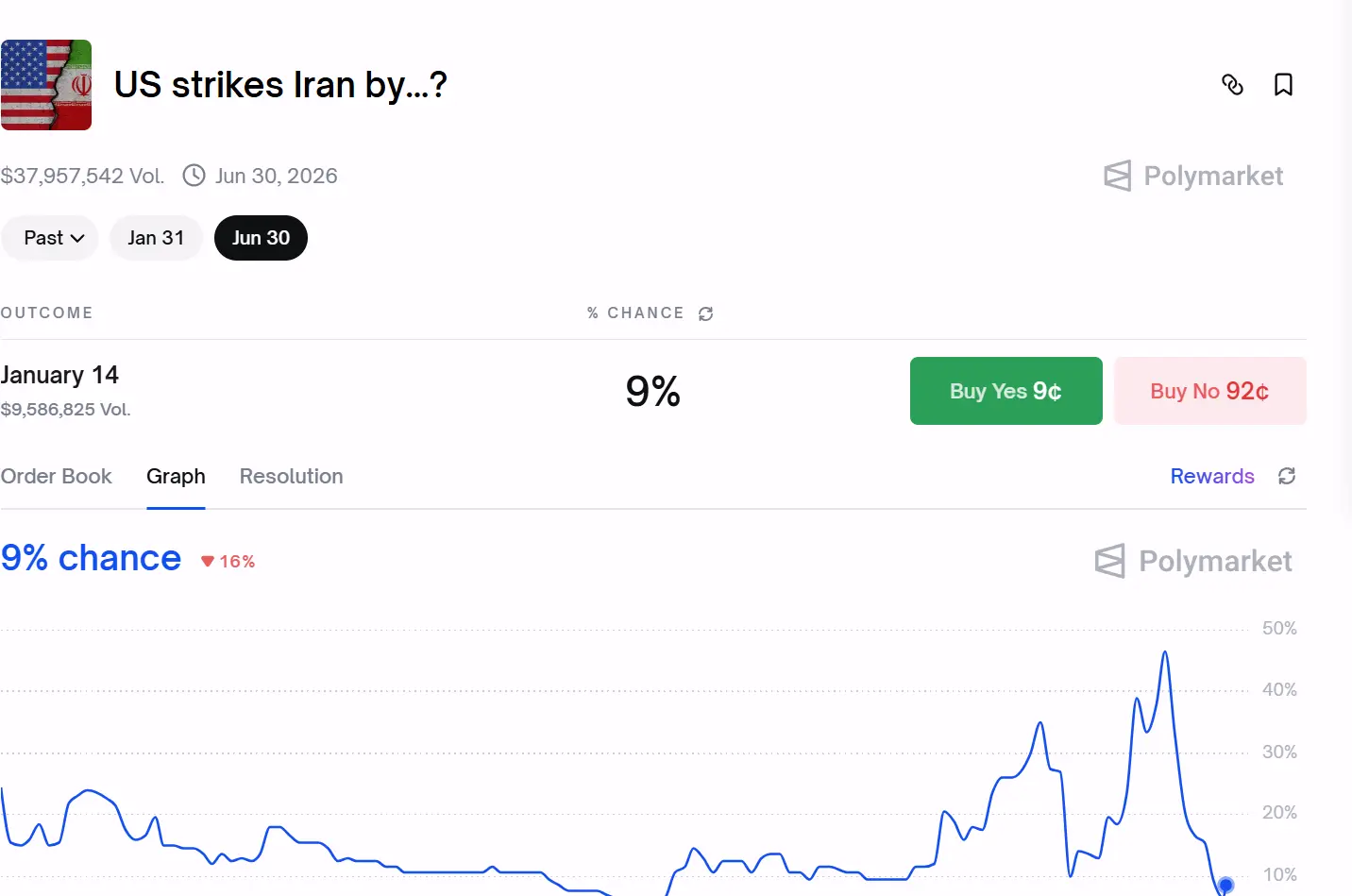Image resolution: width=1352 pixels, height=896 pixels.
Task: Click the Buy Yes 9¢ button
Action: (1006, 390)
